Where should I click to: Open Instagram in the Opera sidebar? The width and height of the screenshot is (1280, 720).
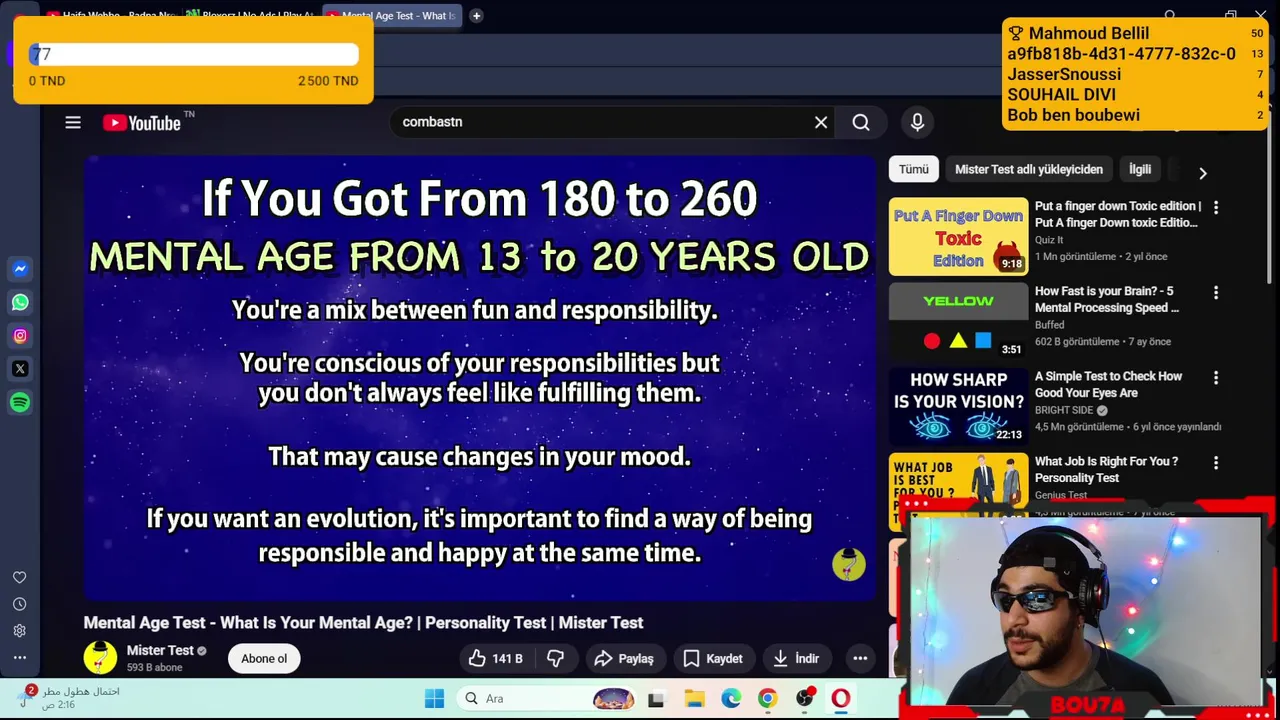pyautogui.click(x=20, y=336)
